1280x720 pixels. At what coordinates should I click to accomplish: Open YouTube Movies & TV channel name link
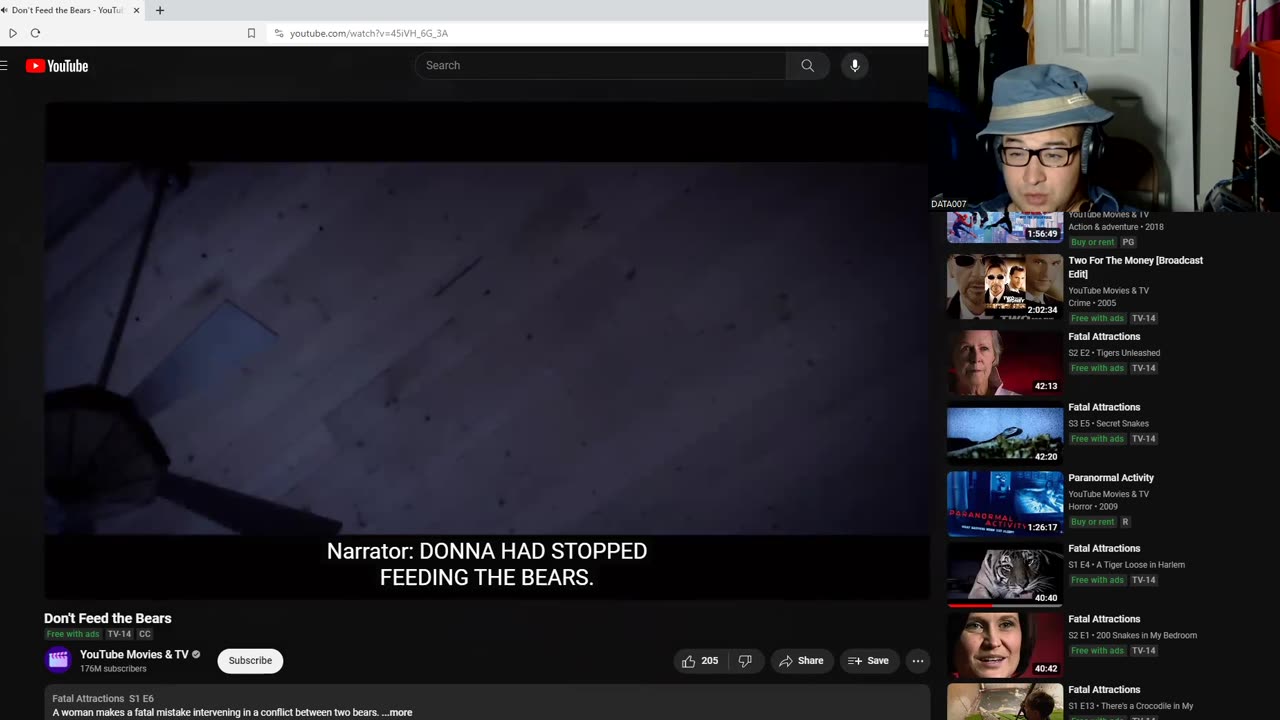134,655
